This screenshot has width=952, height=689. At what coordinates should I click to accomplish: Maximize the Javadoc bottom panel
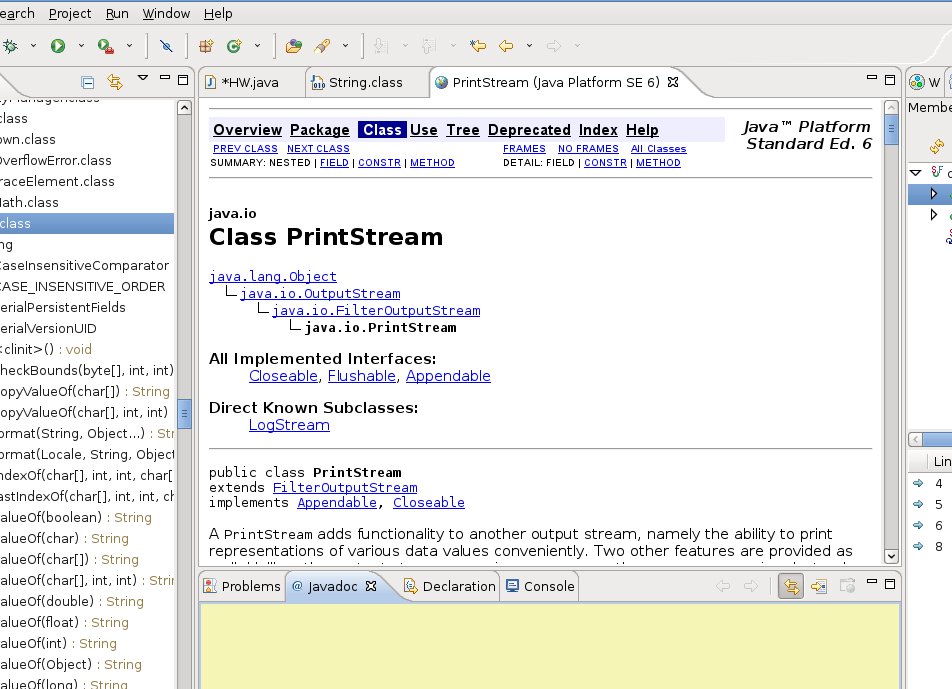click(890, 584)
